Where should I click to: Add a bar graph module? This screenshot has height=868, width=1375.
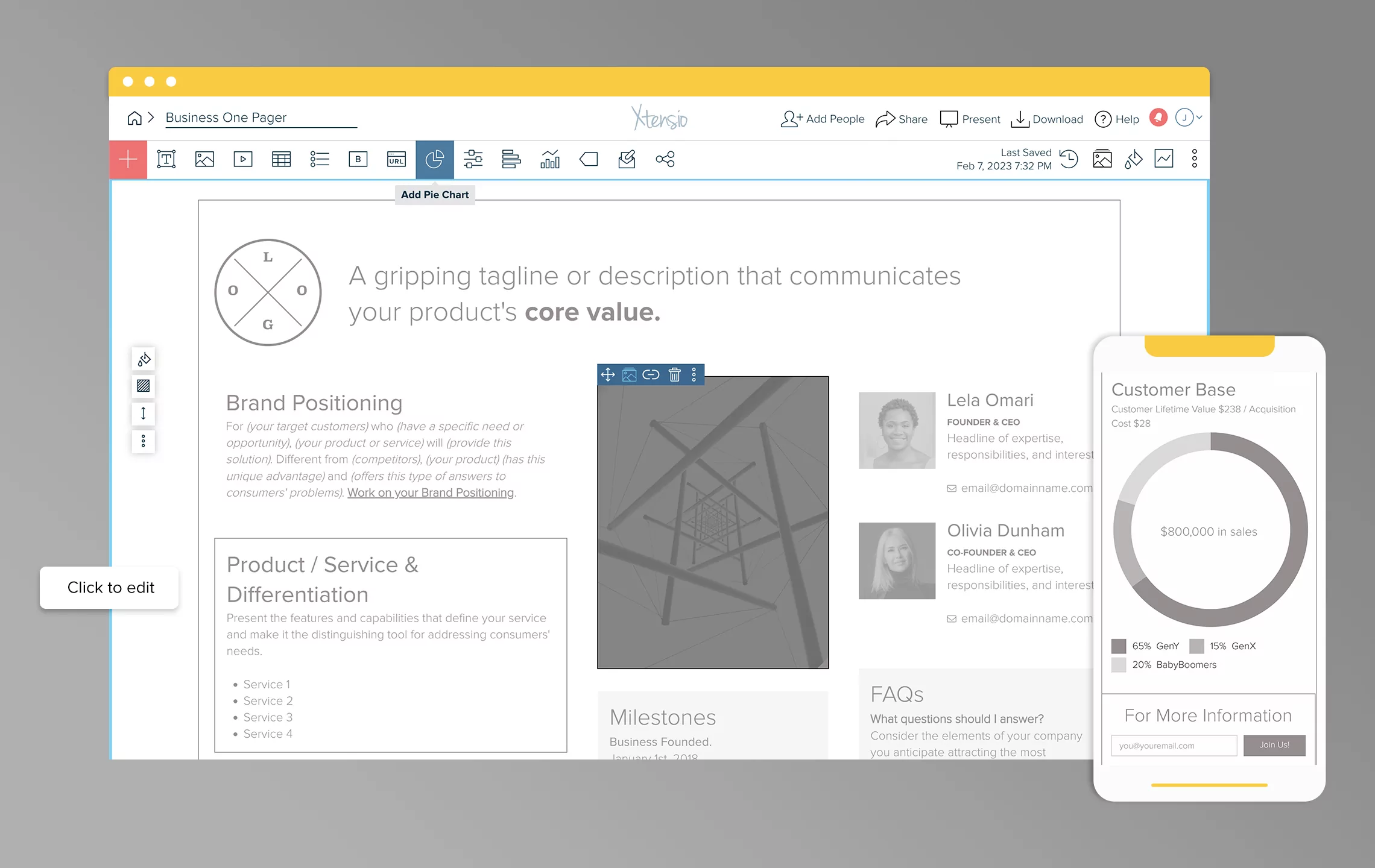[549, 160]
